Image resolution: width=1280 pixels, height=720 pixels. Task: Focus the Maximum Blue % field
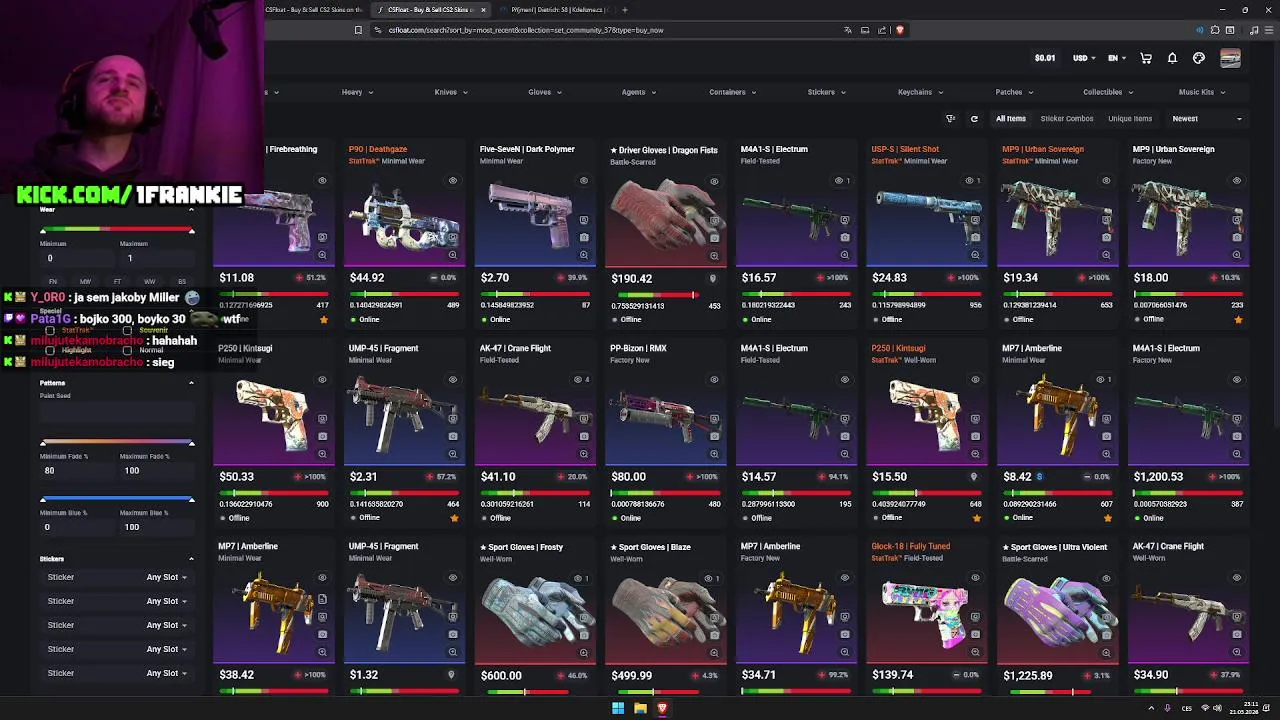158,527
